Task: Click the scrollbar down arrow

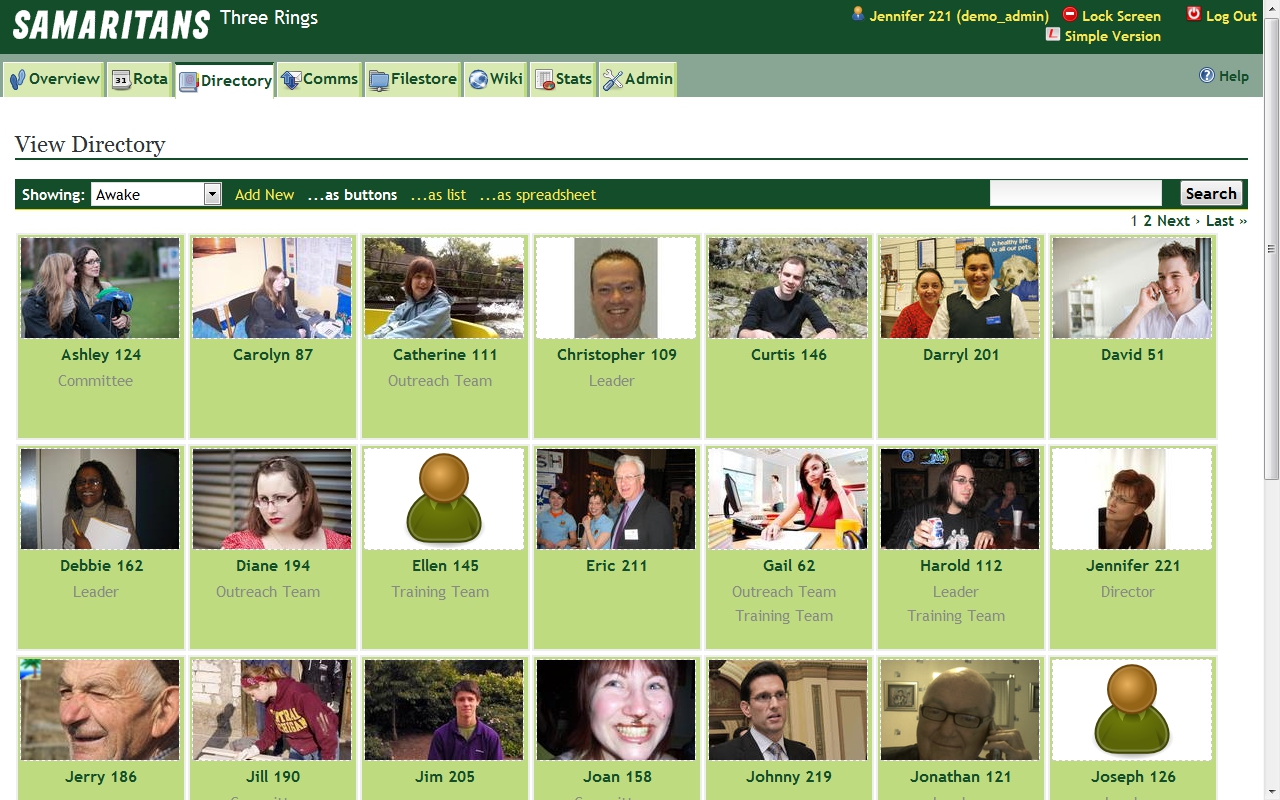Action: [1271, 792]
